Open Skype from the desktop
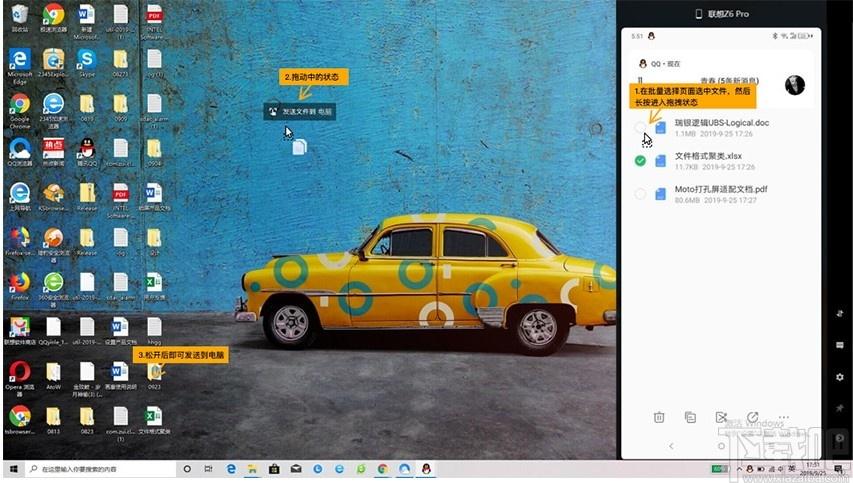Screen dimensions: 853x483 pyautogui.click(x=86, y=59)
